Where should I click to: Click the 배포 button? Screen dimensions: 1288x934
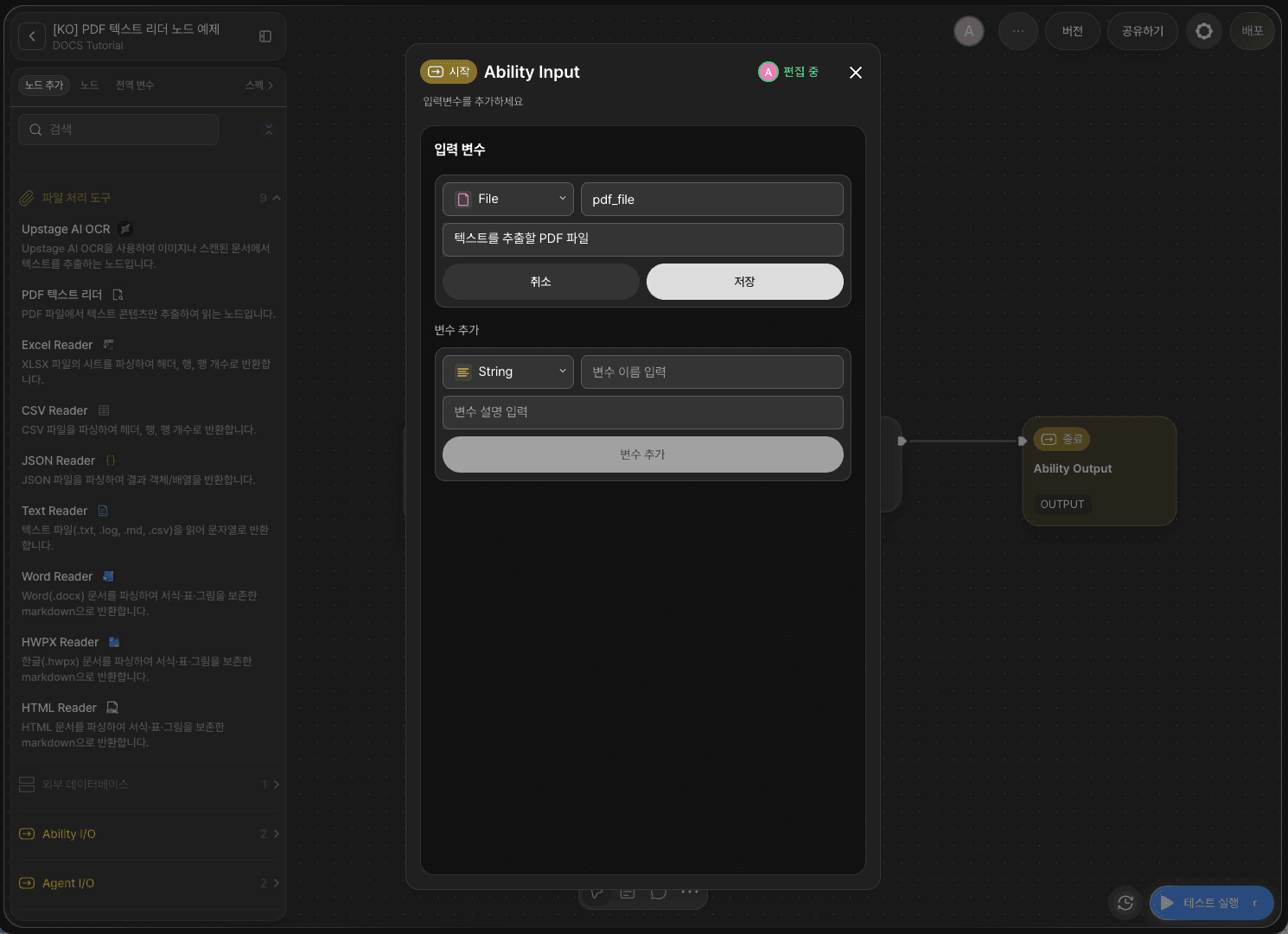tap(1253, 31)
